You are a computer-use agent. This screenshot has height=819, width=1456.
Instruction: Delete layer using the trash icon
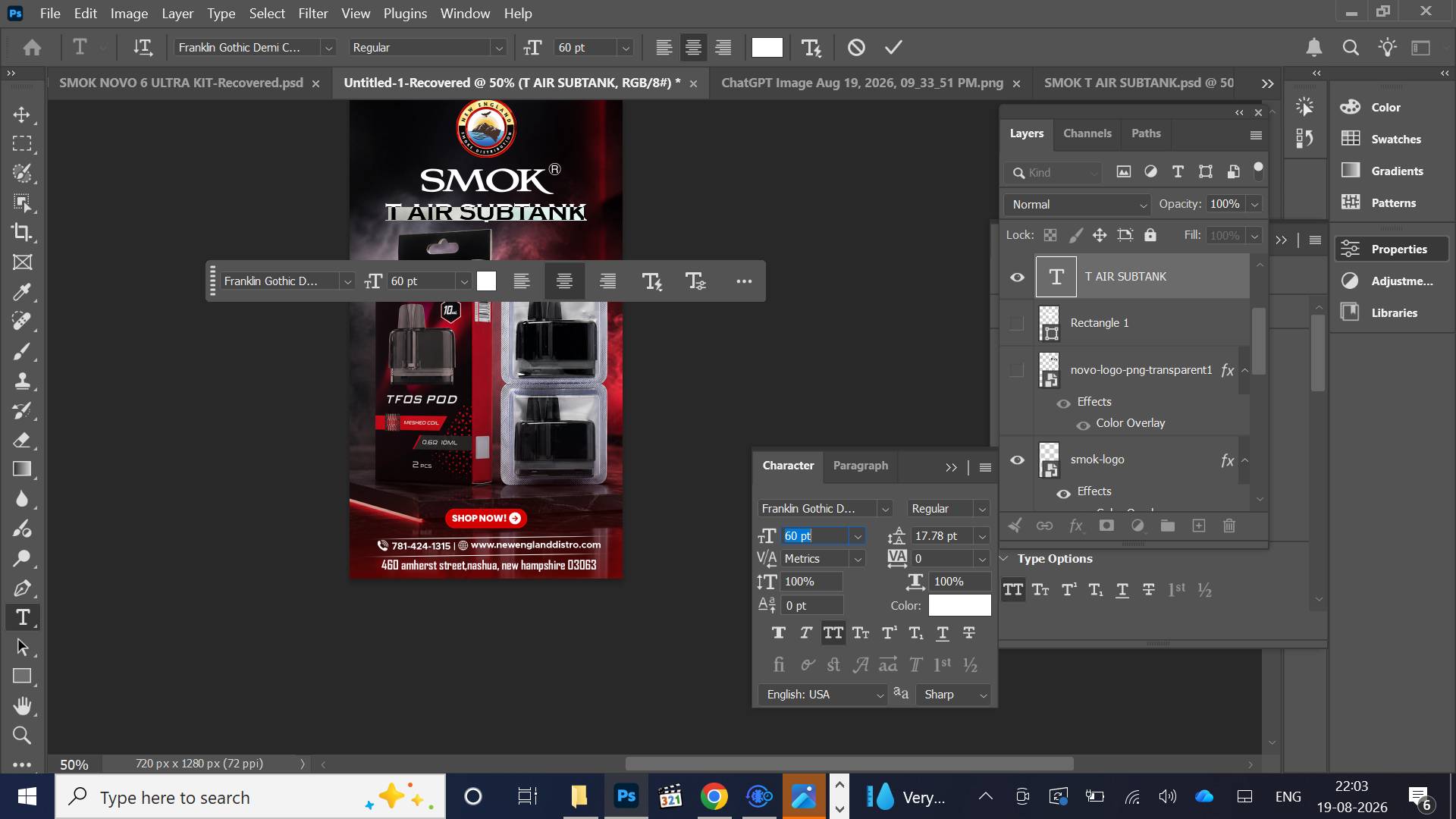click(x=1229, y=526)
